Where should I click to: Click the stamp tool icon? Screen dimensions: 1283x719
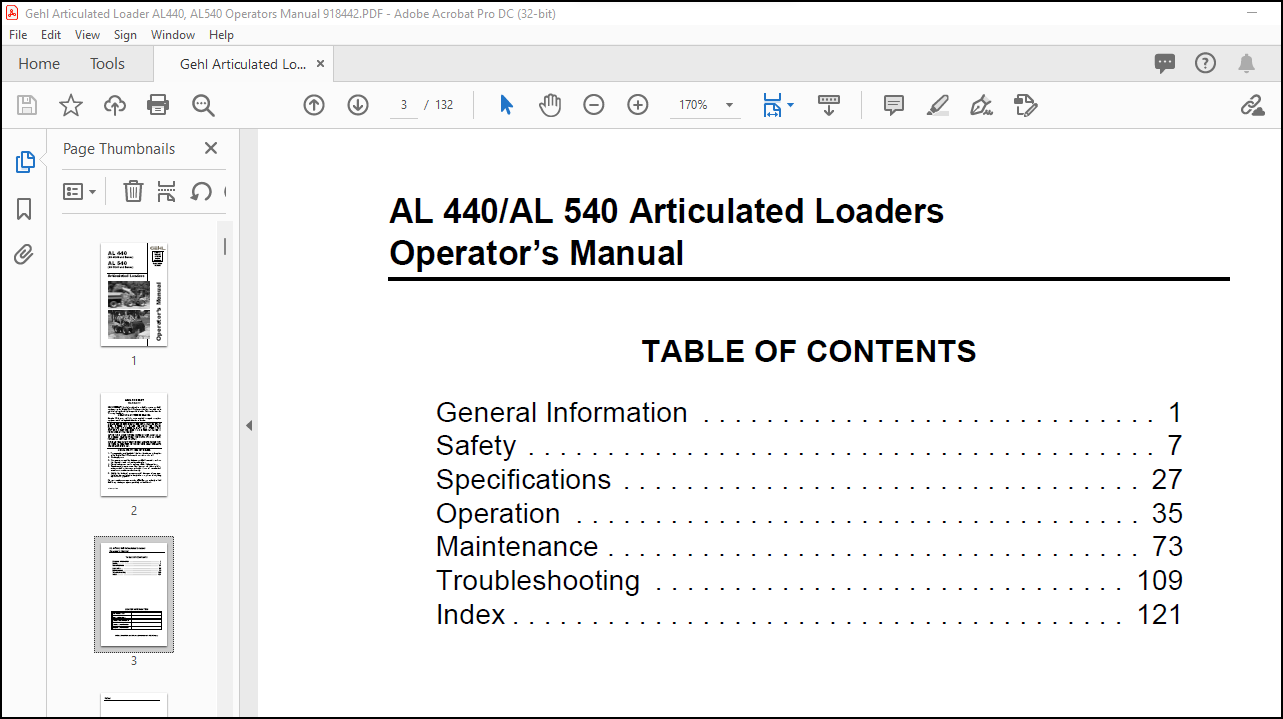tap(1026, 105)
